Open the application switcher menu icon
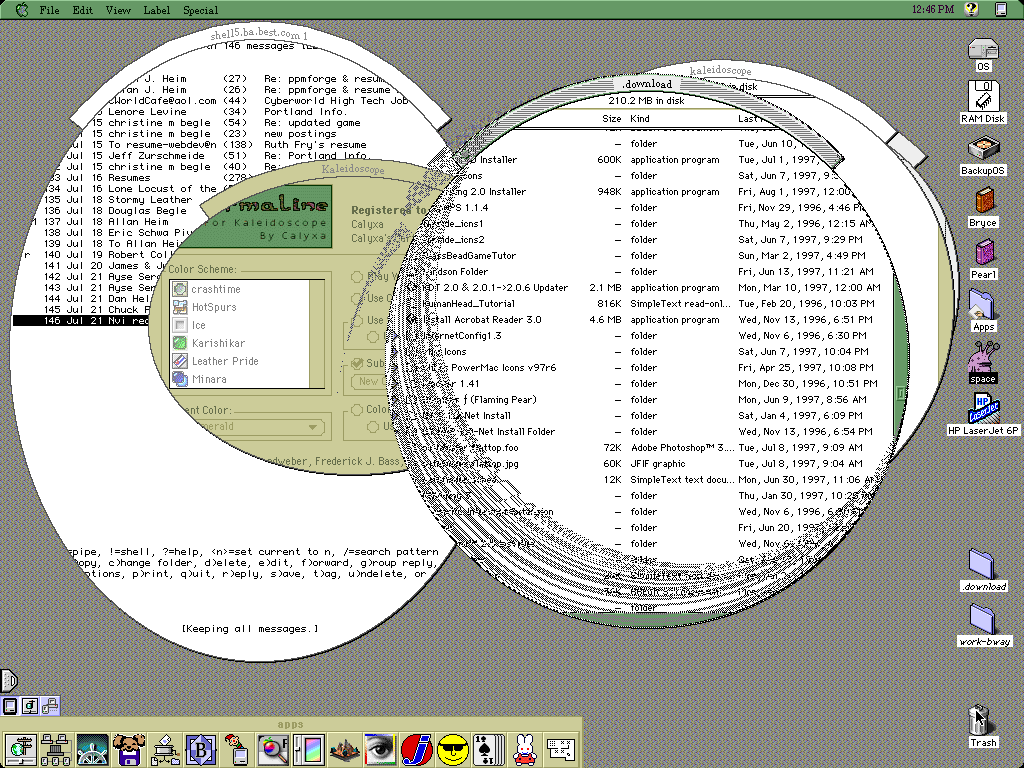 coord(1001,9)
